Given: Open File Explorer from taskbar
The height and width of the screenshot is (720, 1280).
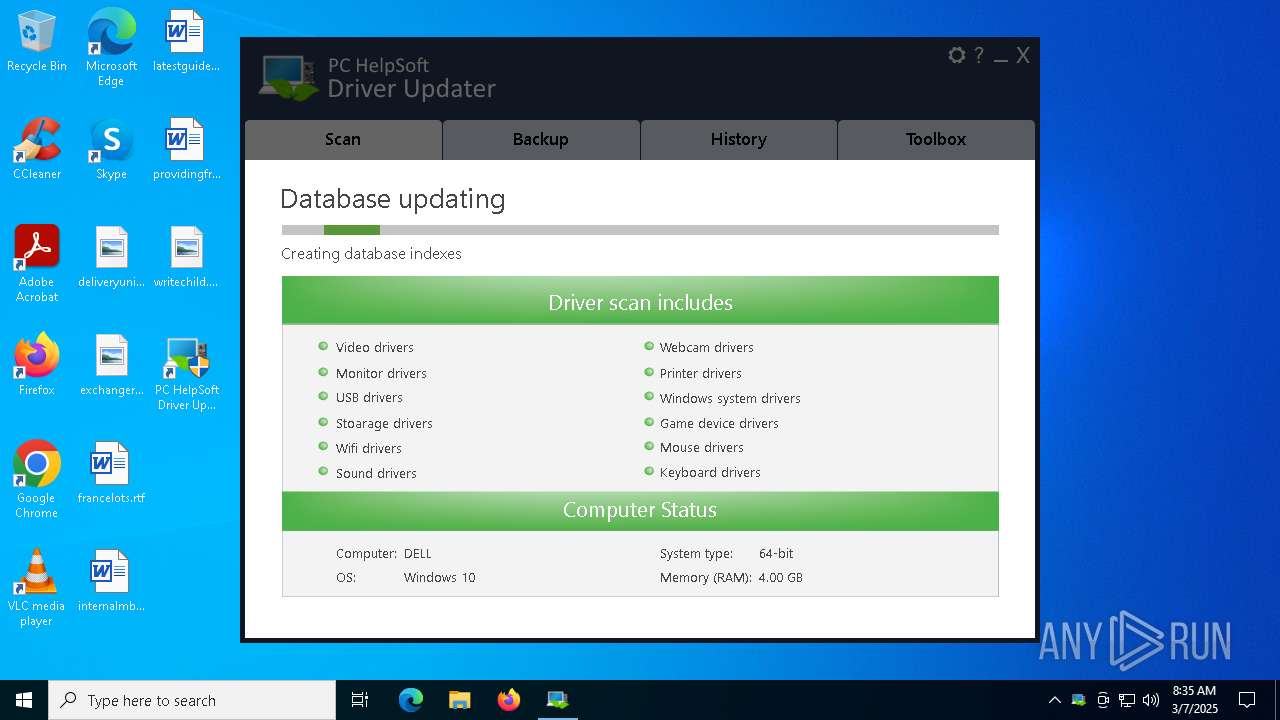Looking at the screenshot, I should pyautogui.click(x=459, y=700).
